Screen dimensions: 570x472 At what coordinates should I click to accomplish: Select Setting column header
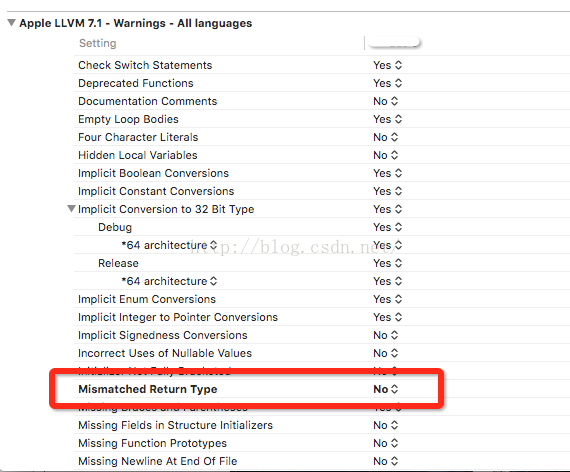click(98, 43)
